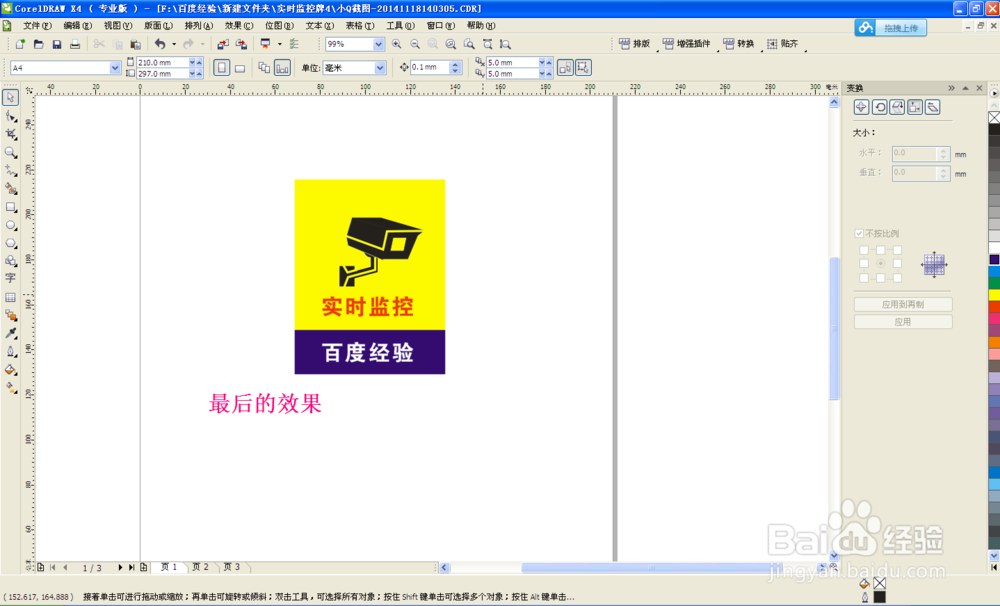
Task: Open the Rotate panel in Transform docker
Action: pos(880,107)
